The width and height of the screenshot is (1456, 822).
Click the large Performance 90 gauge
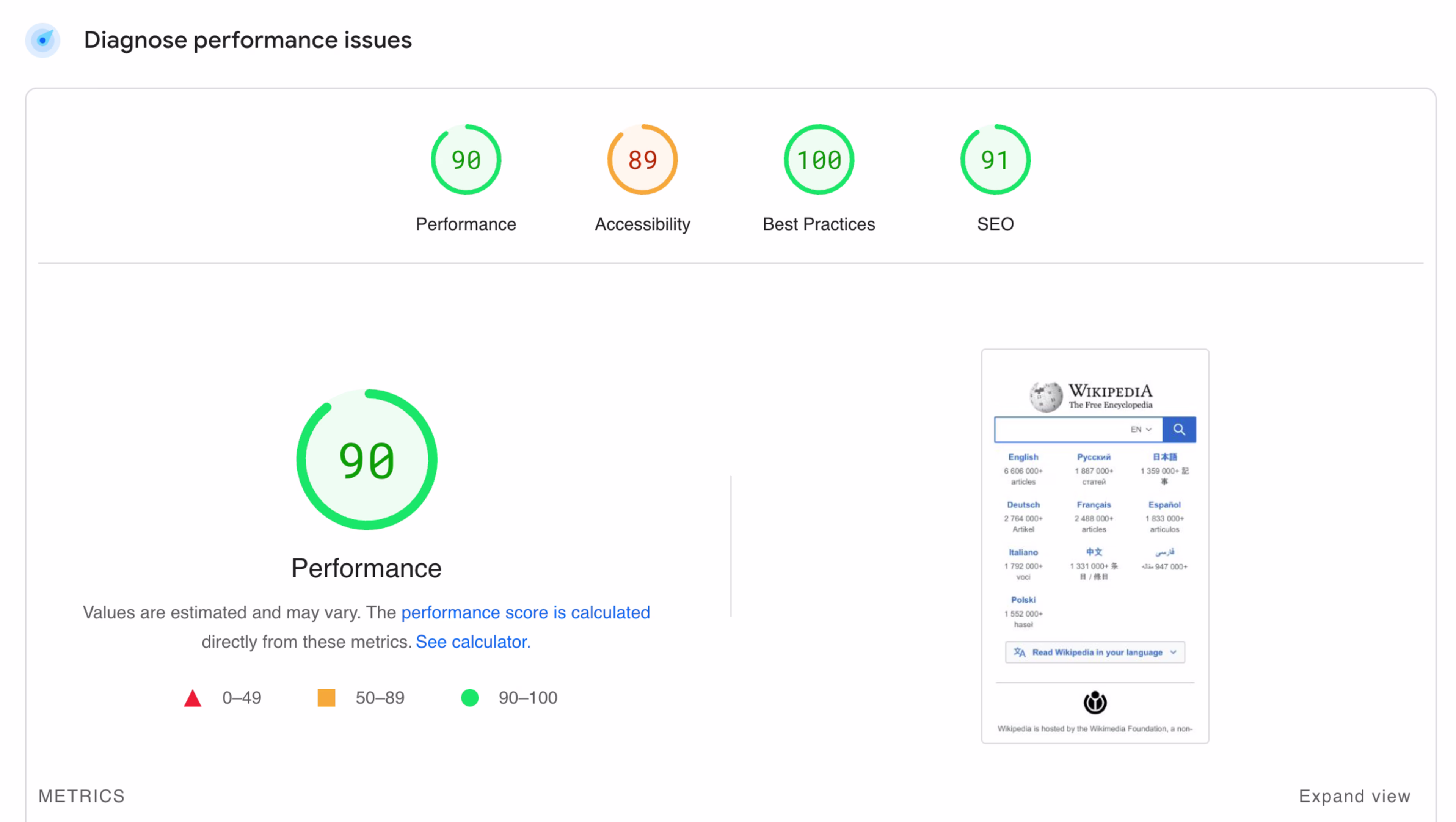(x=366, y=460)
